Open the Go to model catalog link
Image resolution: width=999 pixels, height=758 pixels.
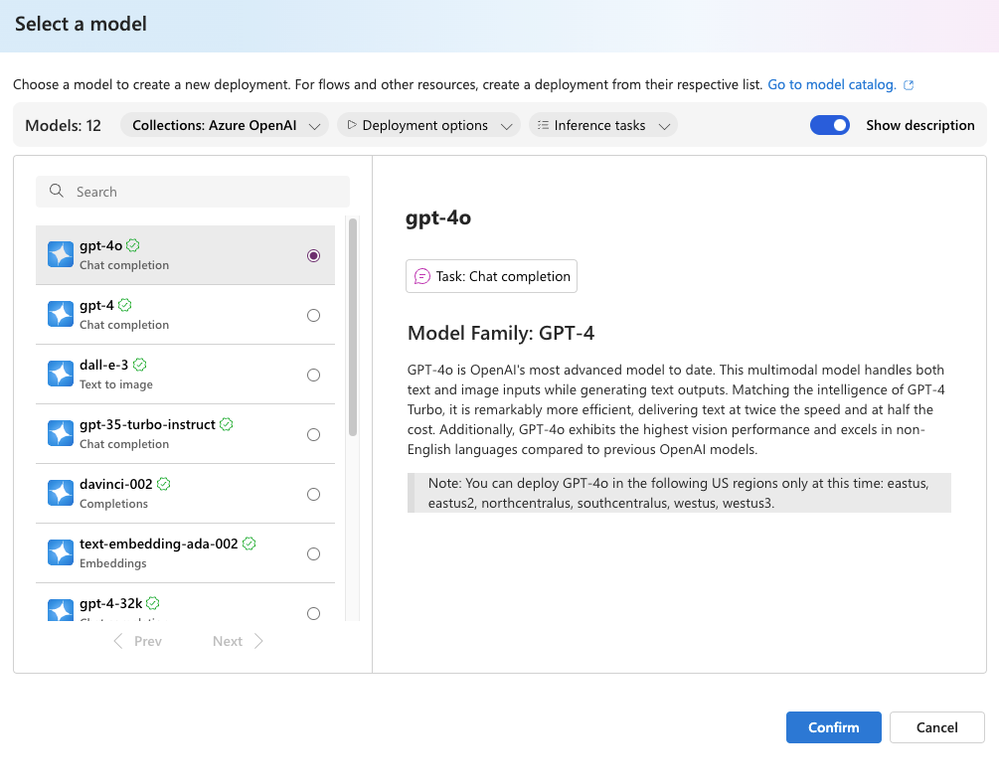[x=831, y=85]
